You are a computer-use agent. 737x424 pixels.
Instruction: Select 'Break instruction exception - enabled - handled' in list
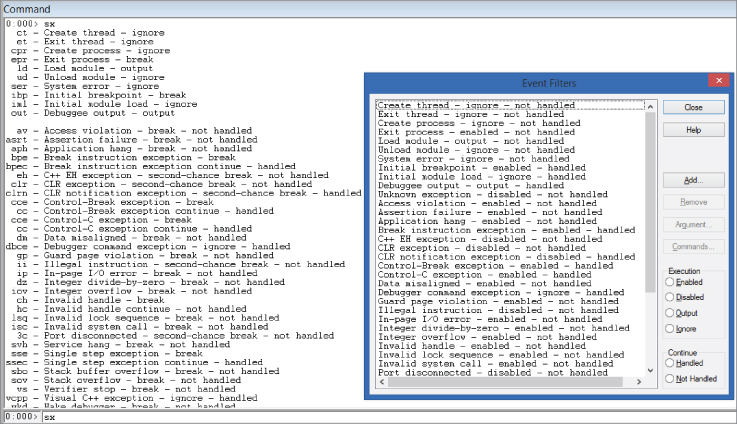(510, 230)
